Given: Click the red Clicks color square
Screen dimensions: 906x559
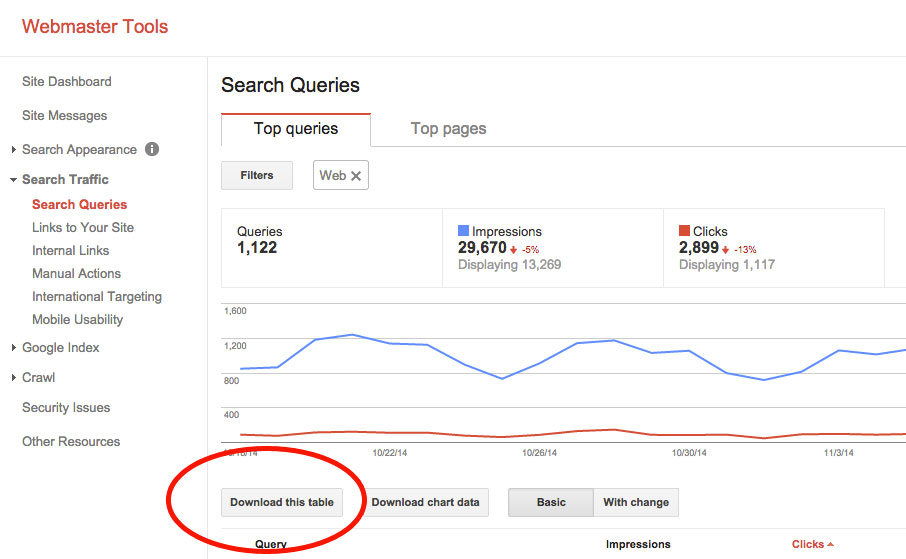Looking at the screenshot, I should click(684, 231).
